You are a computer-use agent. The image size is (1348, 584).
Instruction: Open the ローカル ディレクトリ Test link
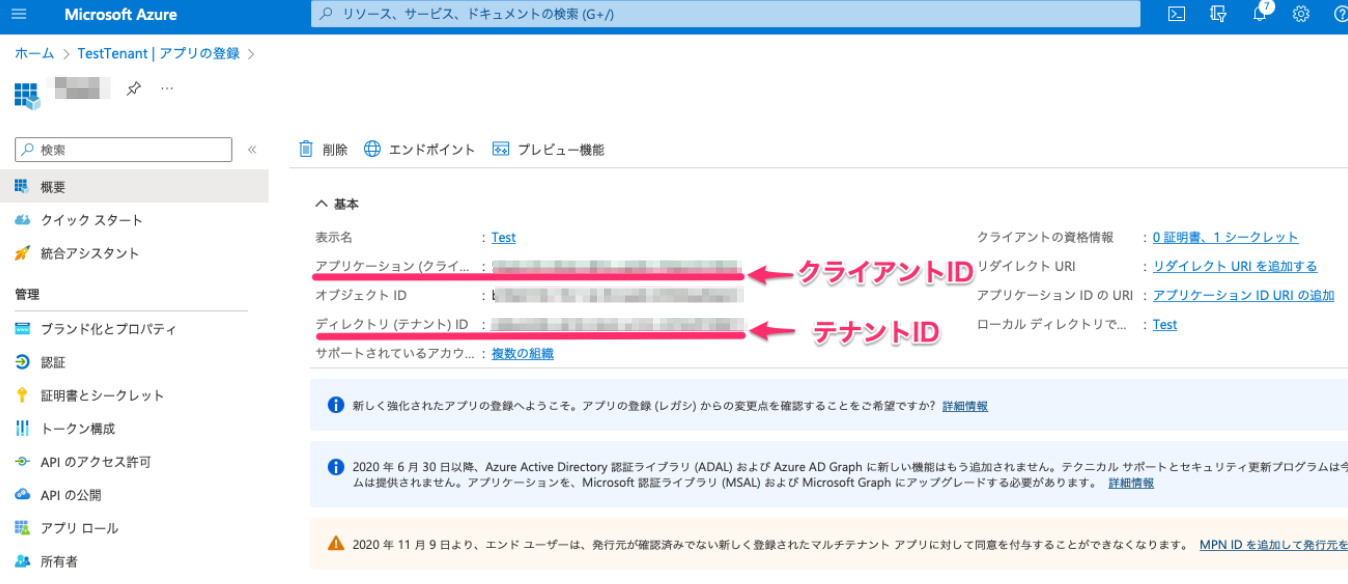pyautogui.click(x=1165, y=325)
